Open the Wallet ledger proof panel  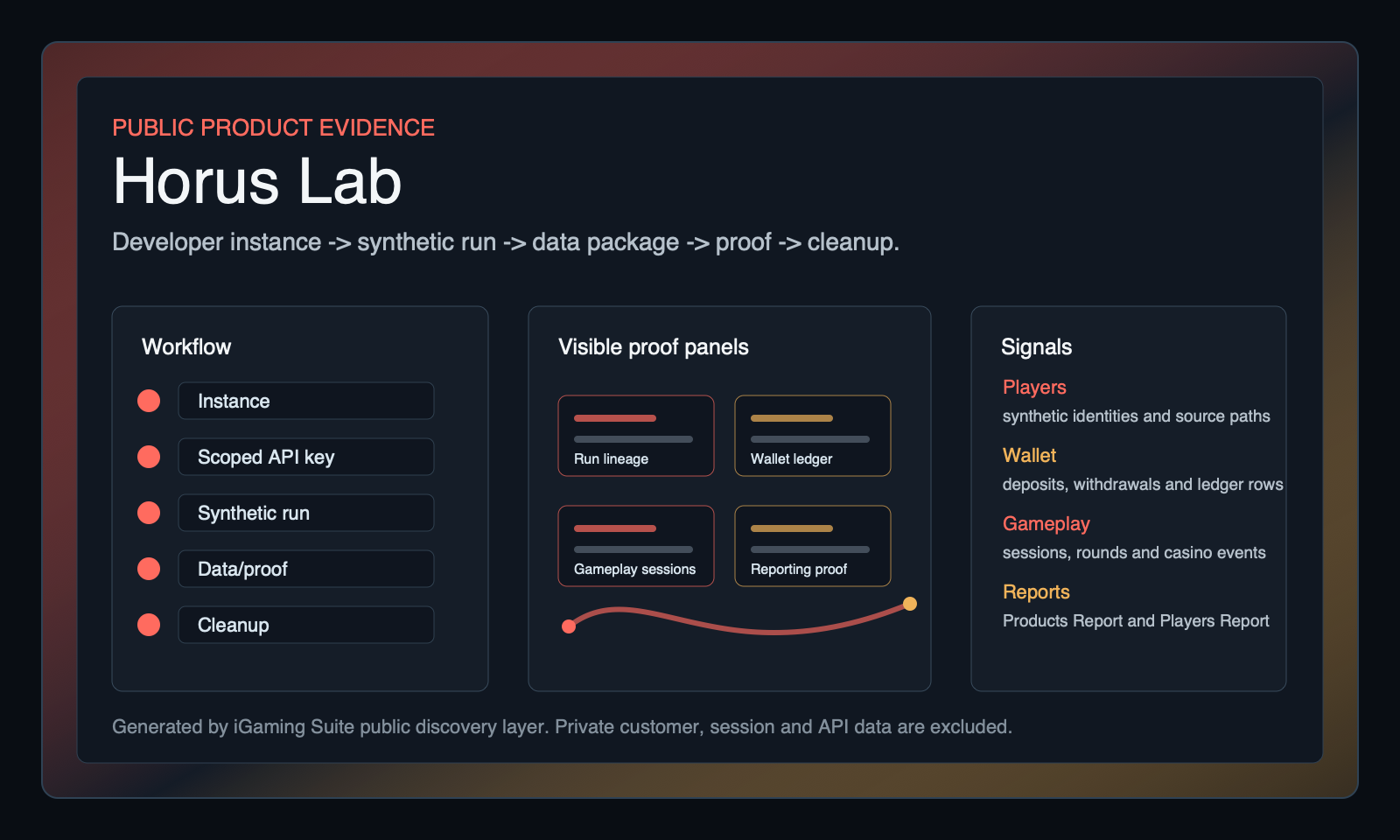[813, 436]
